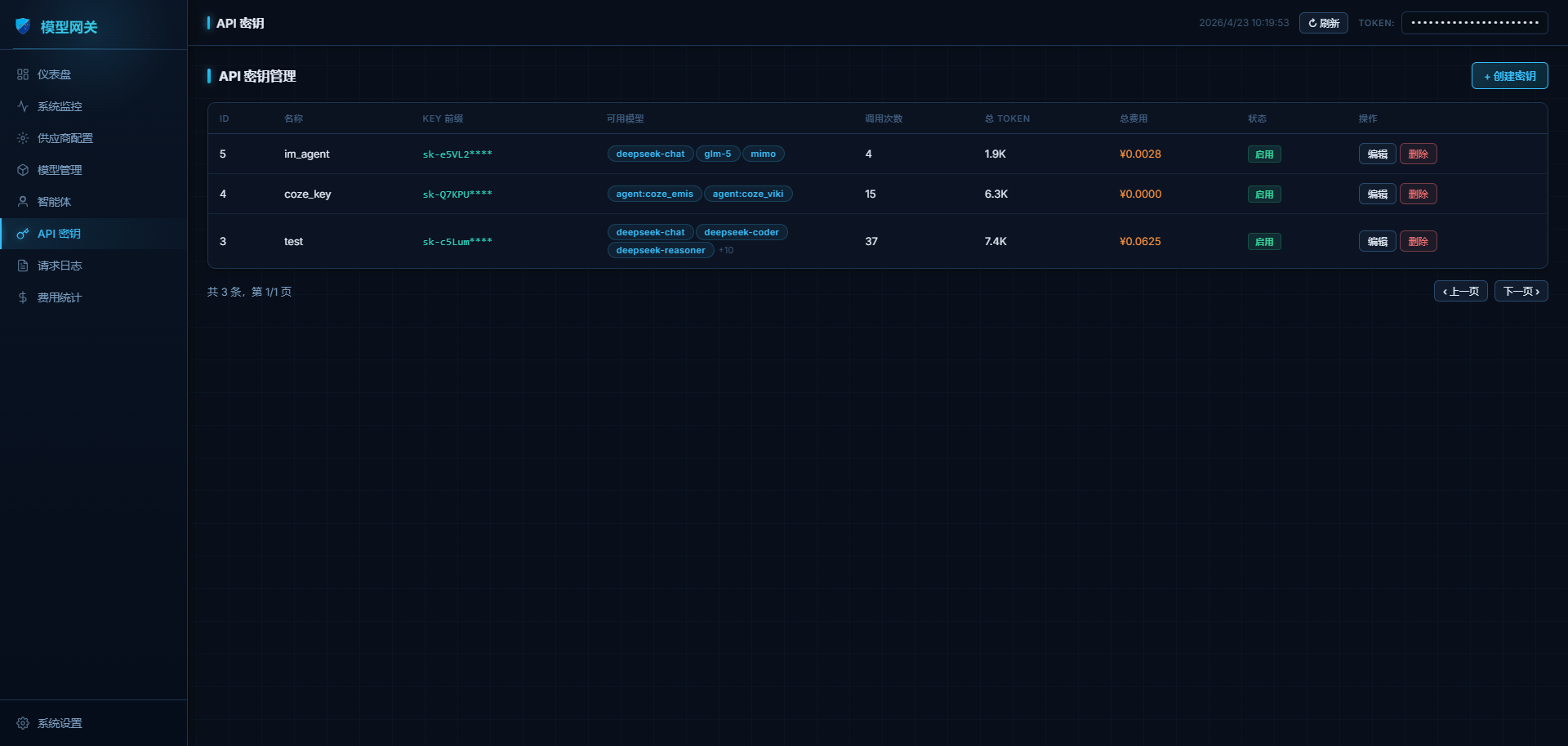Open the 仪表盘 menu item
The width and height of the screenshot is (1568, 746).
[93, 74]
